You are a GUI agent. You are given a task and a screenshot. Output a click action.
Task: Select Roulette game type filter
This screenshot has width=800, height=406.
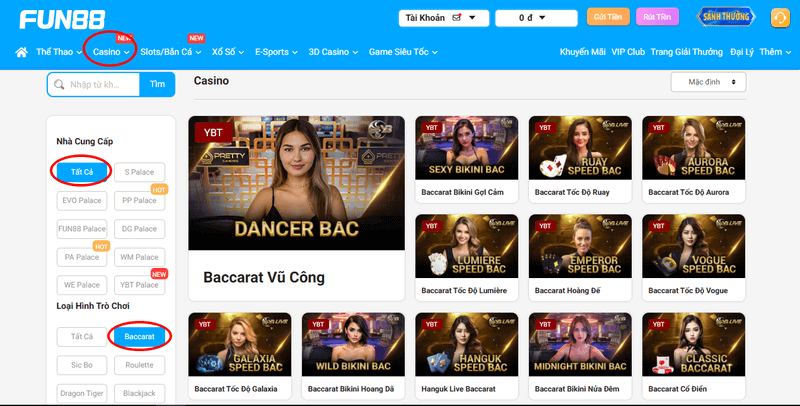click(139, 365)
